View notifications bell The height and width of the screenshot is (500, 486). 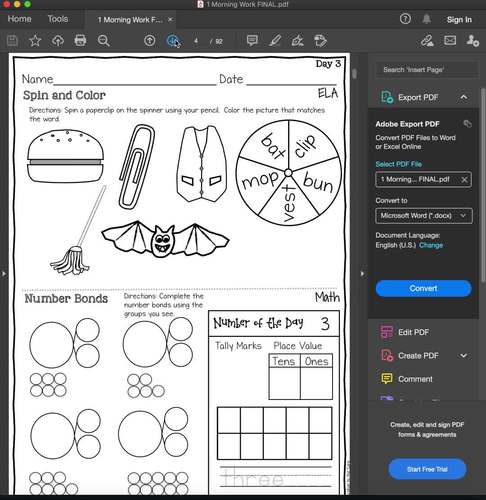(427, 19)
